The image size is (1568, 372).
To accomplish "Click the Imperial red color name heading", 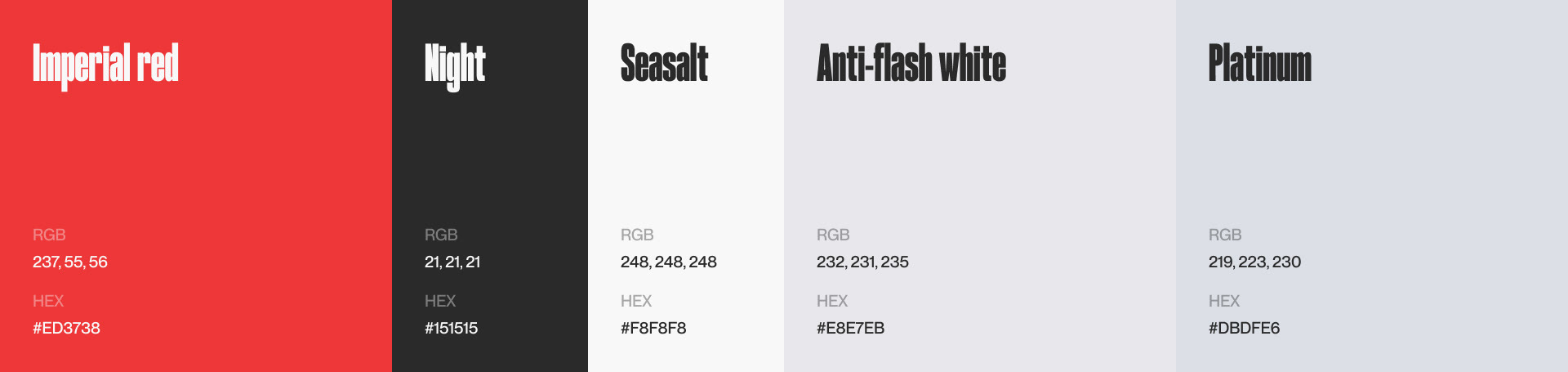I will [x=105, y=64].
